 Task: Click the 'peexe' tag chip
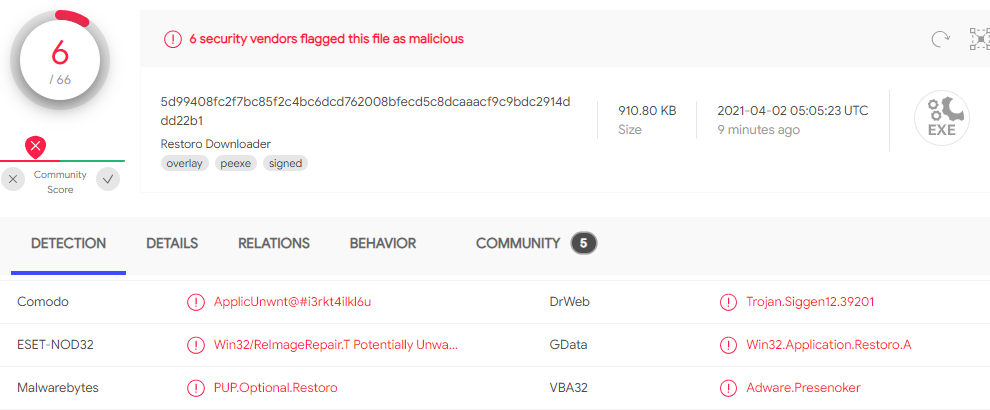pyautogui.click(x=236, y=164)
